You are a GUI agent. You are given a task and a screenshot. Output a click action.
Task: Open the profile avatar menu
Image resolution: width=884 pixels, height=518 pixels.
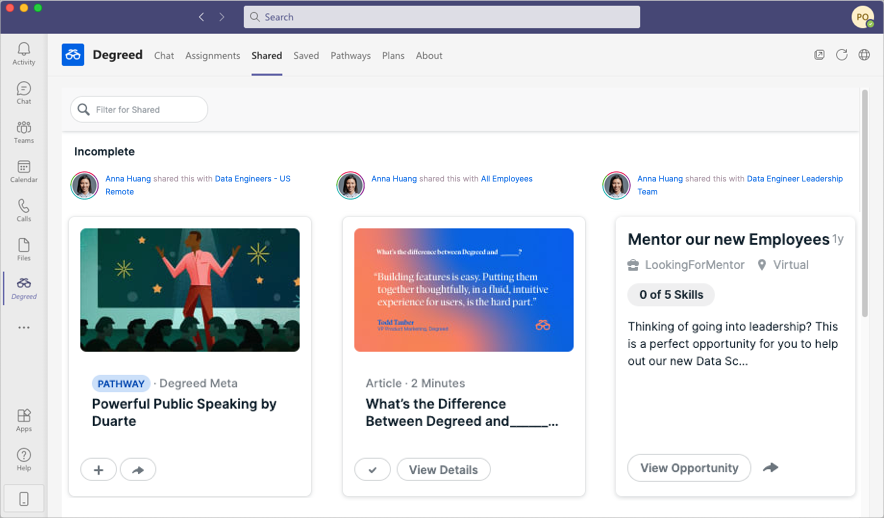pos(863,17)
